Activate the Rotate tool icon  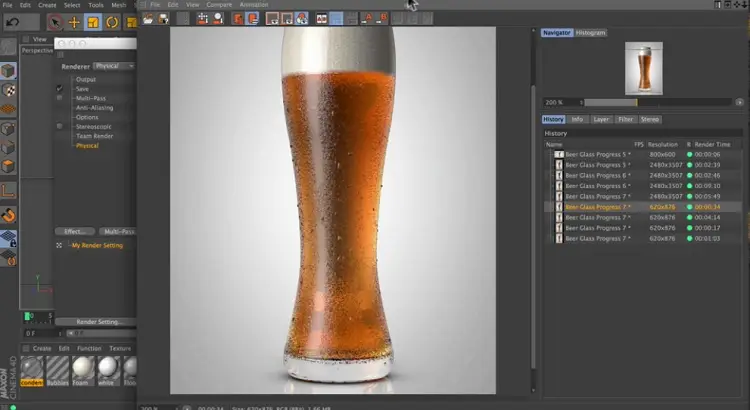[x=112, y=22]
